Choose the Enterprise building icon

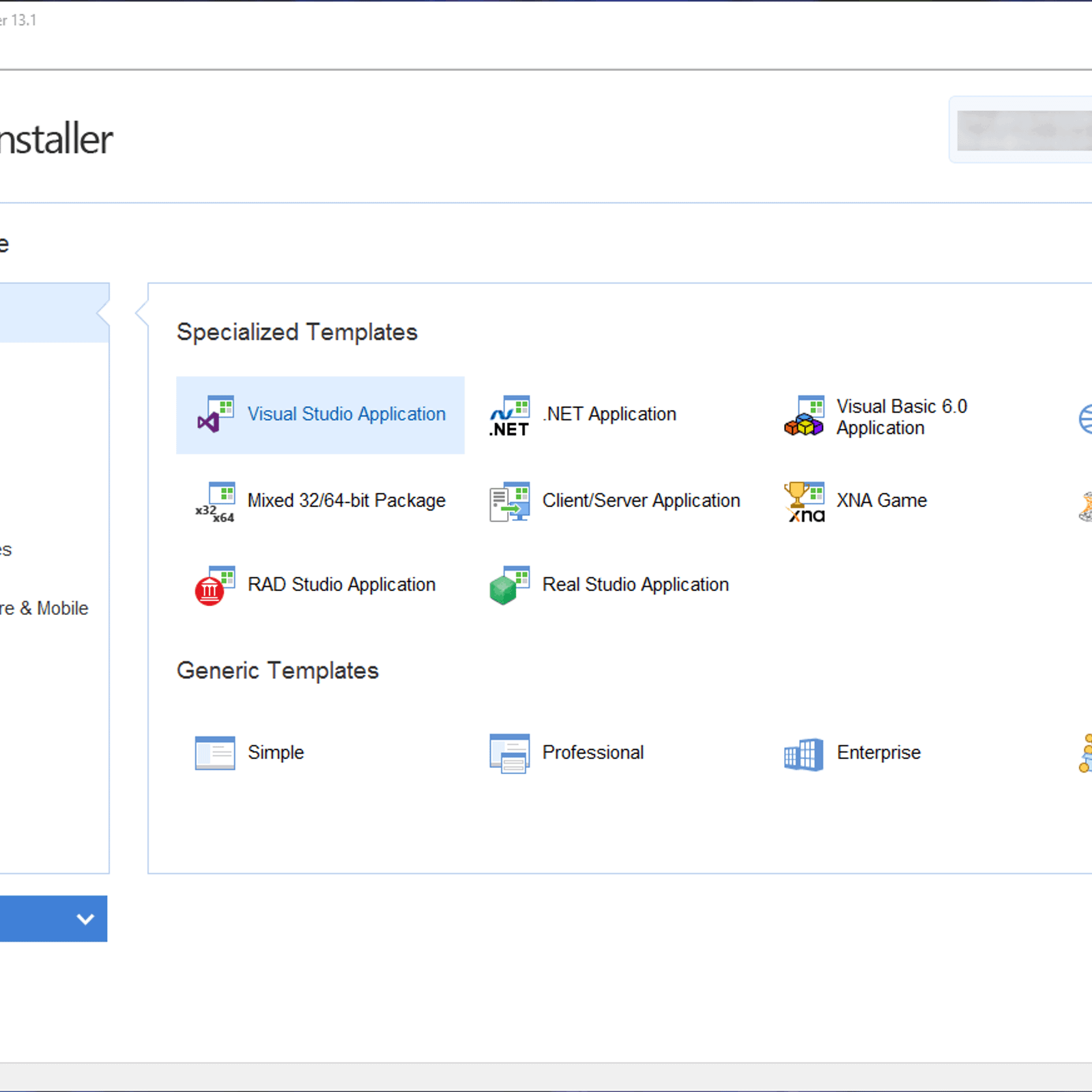click(x=804, y=754)
